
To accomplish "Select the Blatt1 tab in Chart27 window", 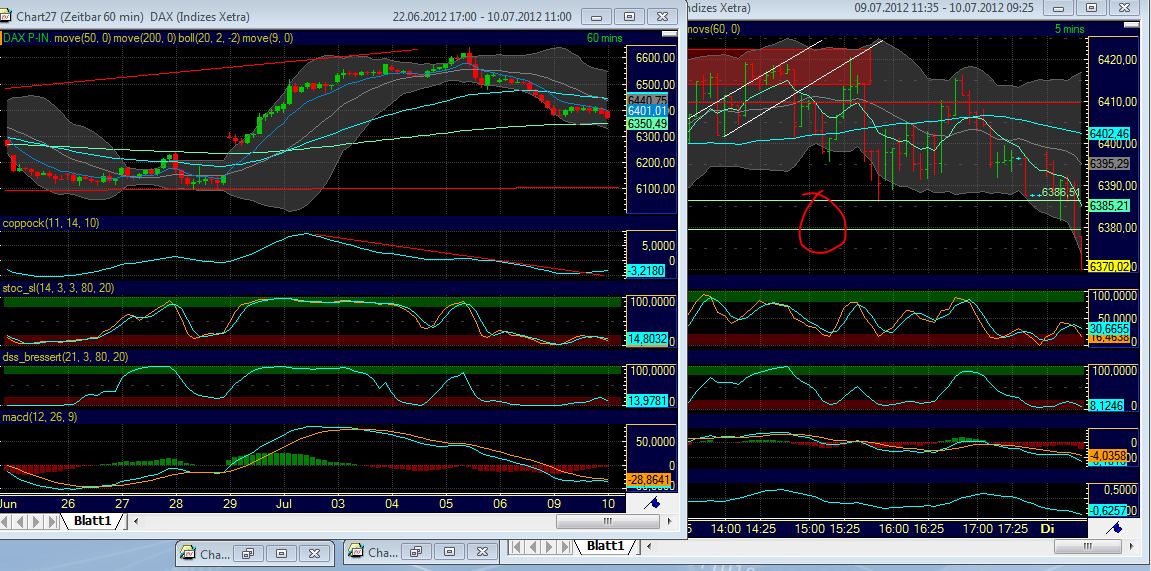I will pyautogui.click(x=92, y=521).
